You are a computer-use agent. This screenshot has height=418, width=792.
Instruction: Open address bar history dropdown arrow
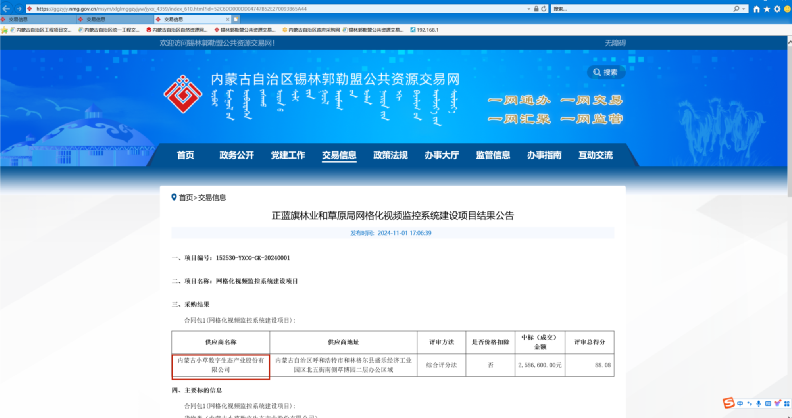tap(529, 9)
